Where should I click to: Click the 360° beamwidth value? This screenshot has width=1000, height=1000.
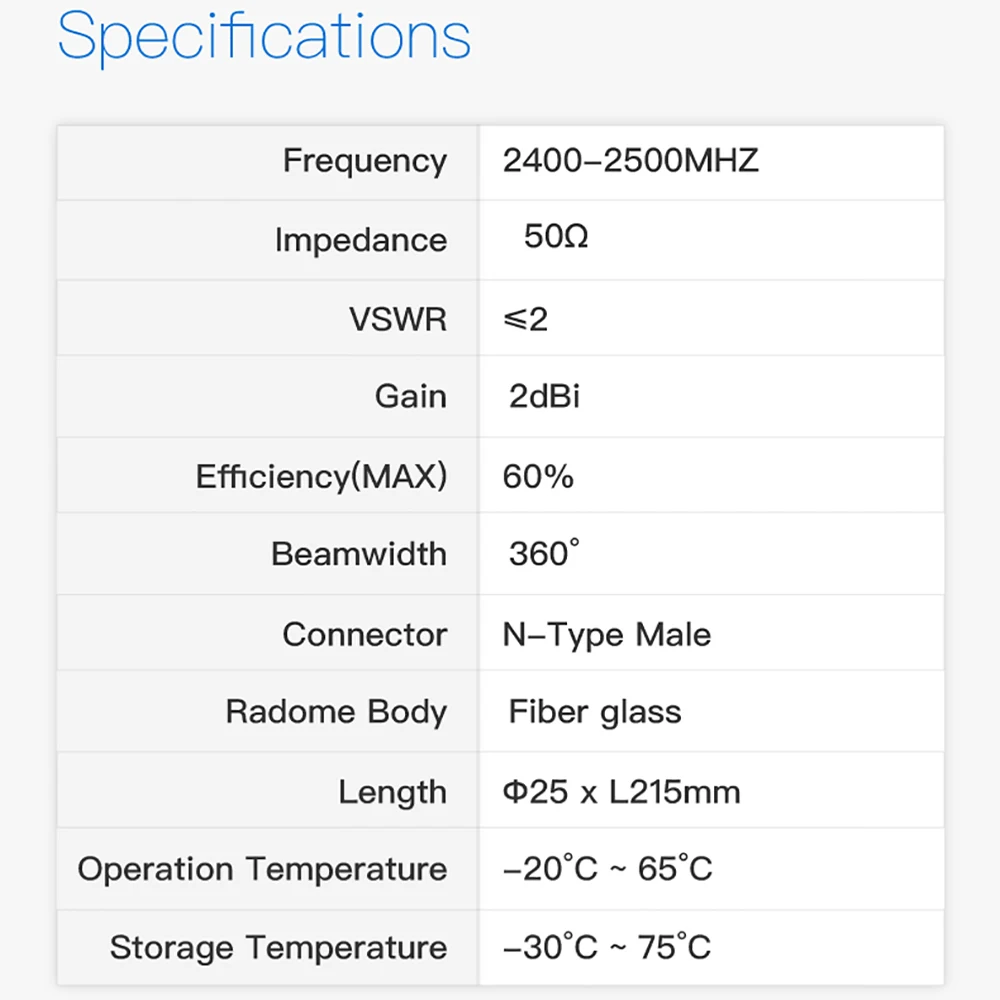(x=544, y=553)
